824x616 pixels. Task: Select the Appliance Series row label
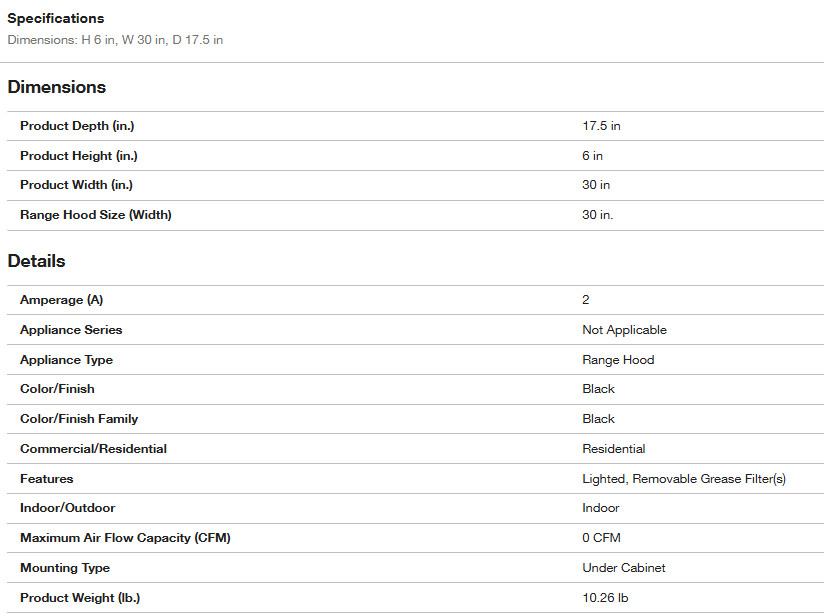click(71, 330)
